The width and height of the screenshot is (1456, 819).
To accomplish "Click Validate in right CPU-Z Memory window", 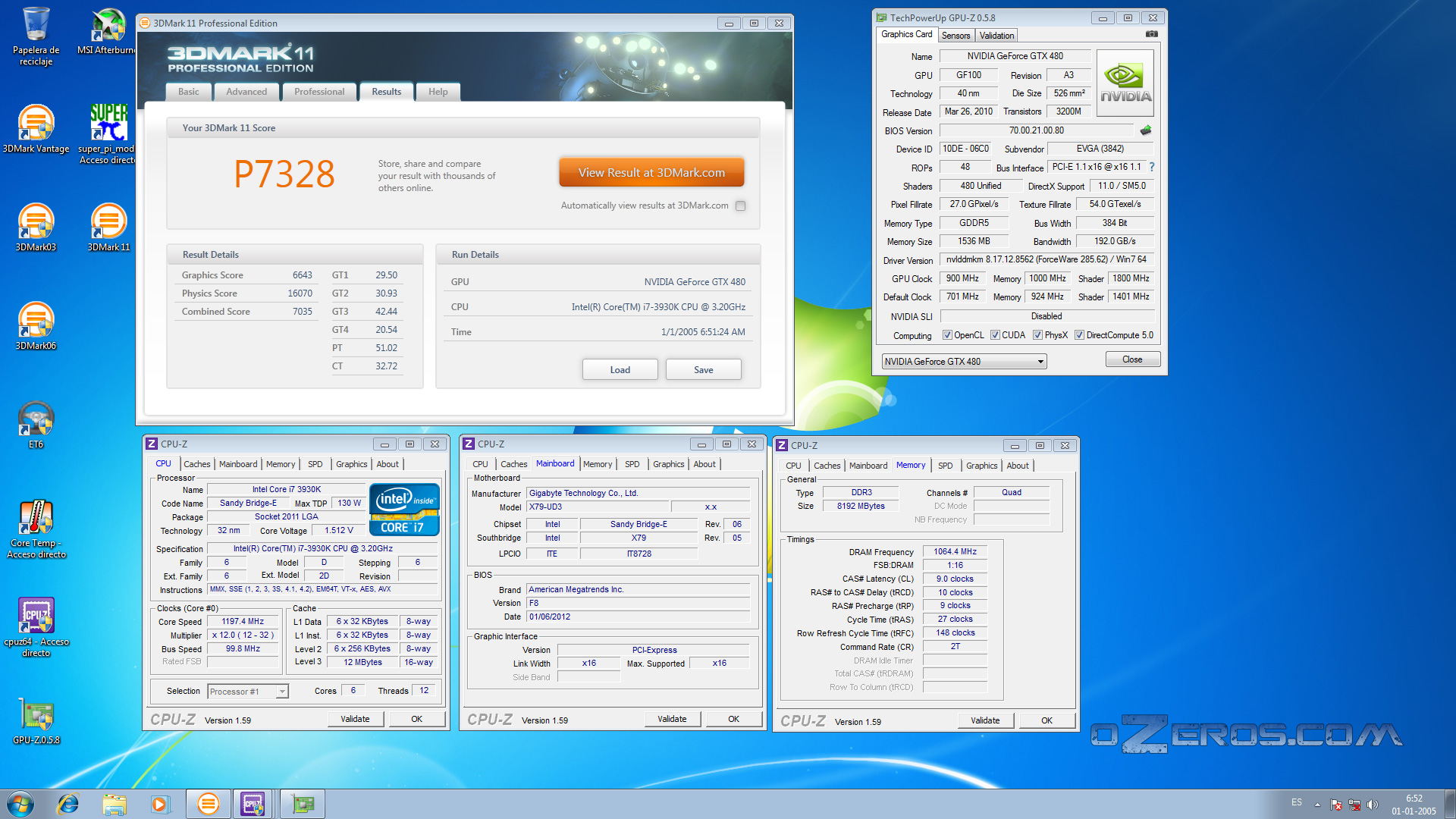I will point(985,720).
